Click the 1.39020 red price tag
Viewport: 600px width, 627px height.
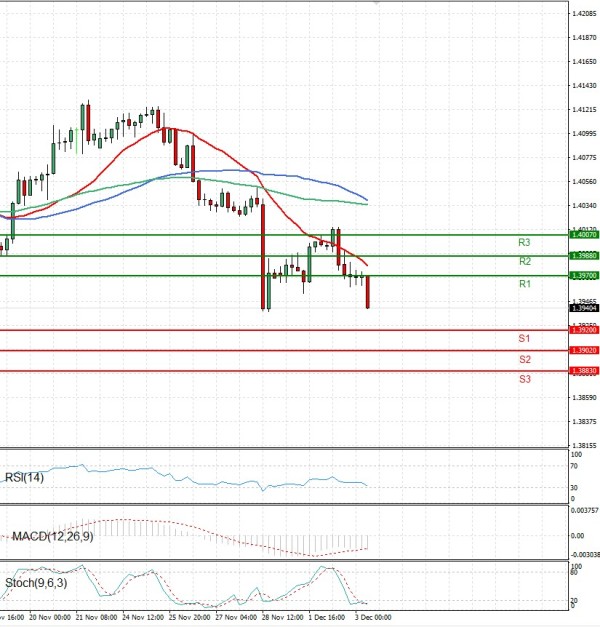click(583, 350)
